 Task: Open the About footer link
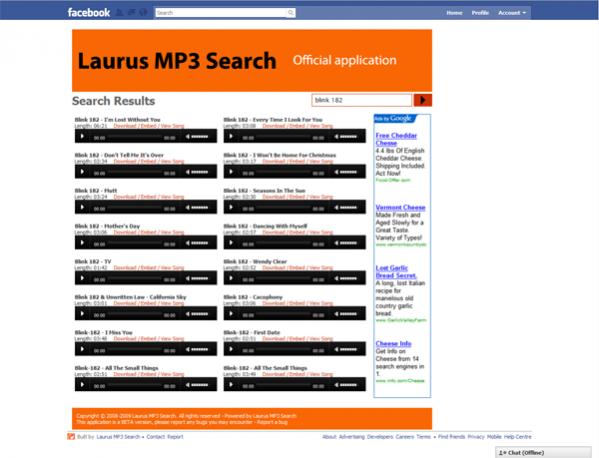coord(329,437)
